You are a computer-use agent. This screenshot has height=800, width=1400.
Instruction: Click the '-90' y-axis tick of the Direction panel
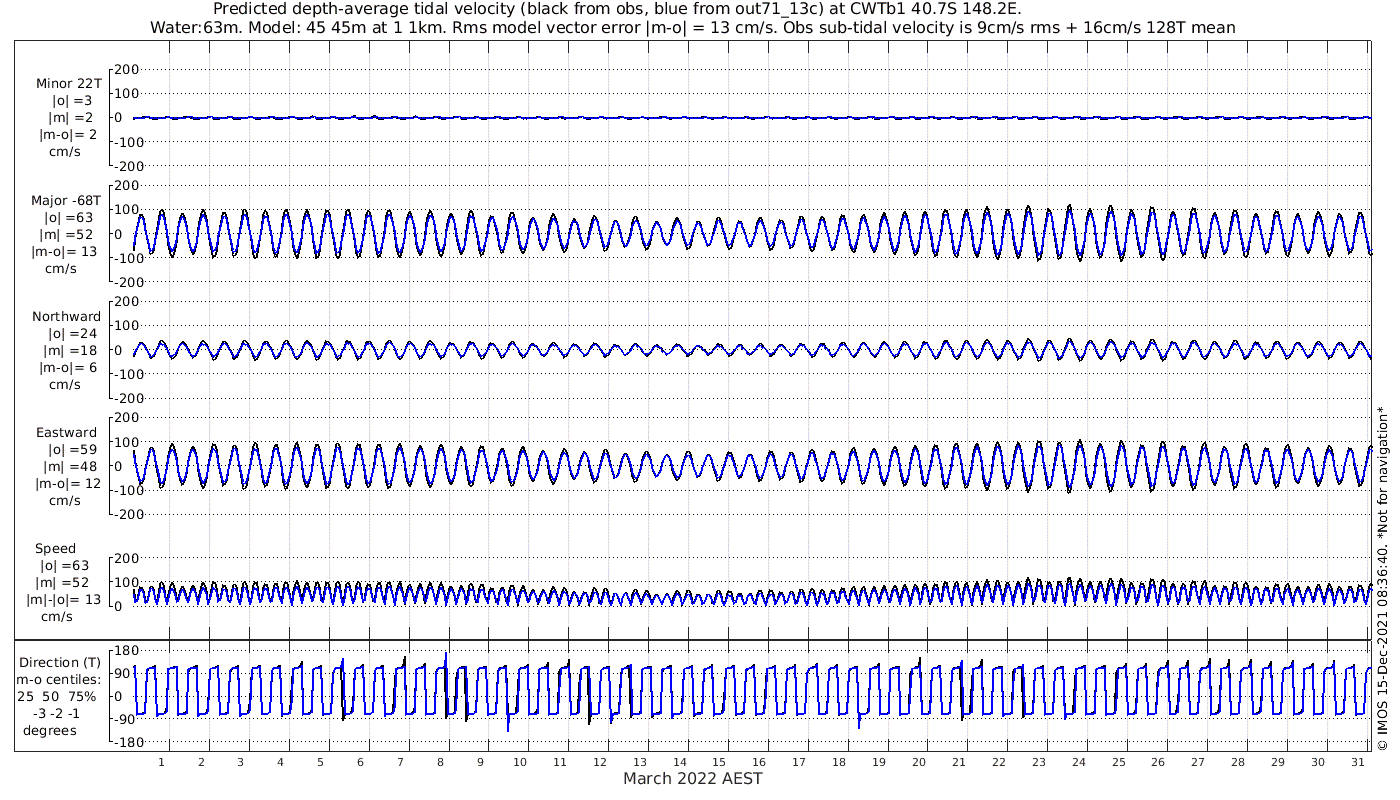(x=125, y=719)
